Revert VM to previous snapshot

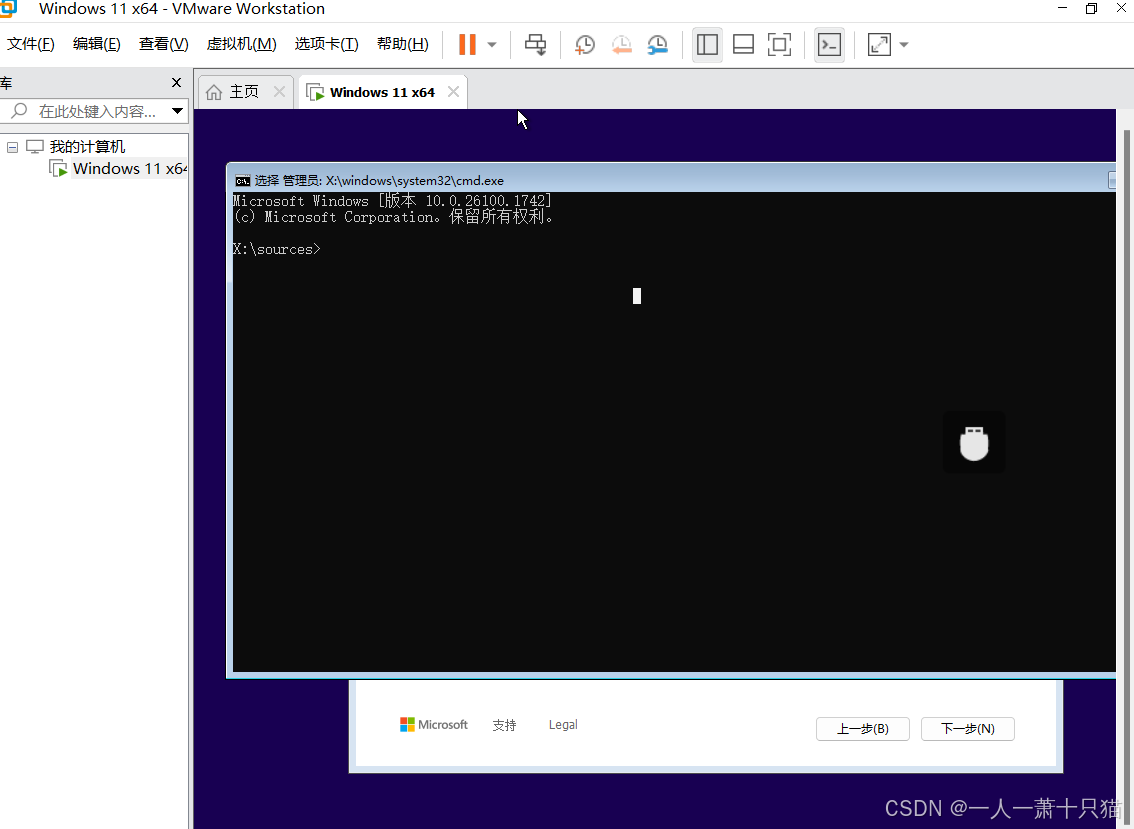tap(621, 45)
